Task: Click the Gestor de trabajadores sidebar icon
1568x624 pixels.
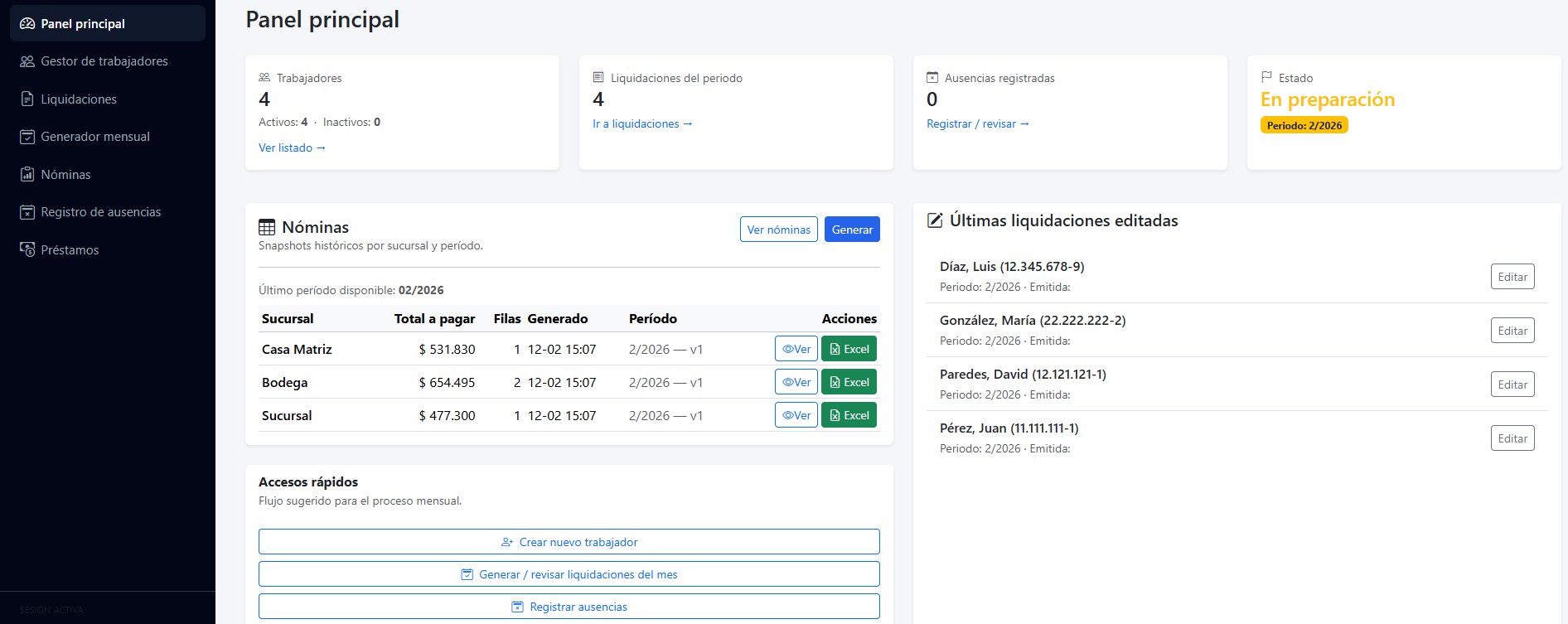Action: tap(27, 61)
